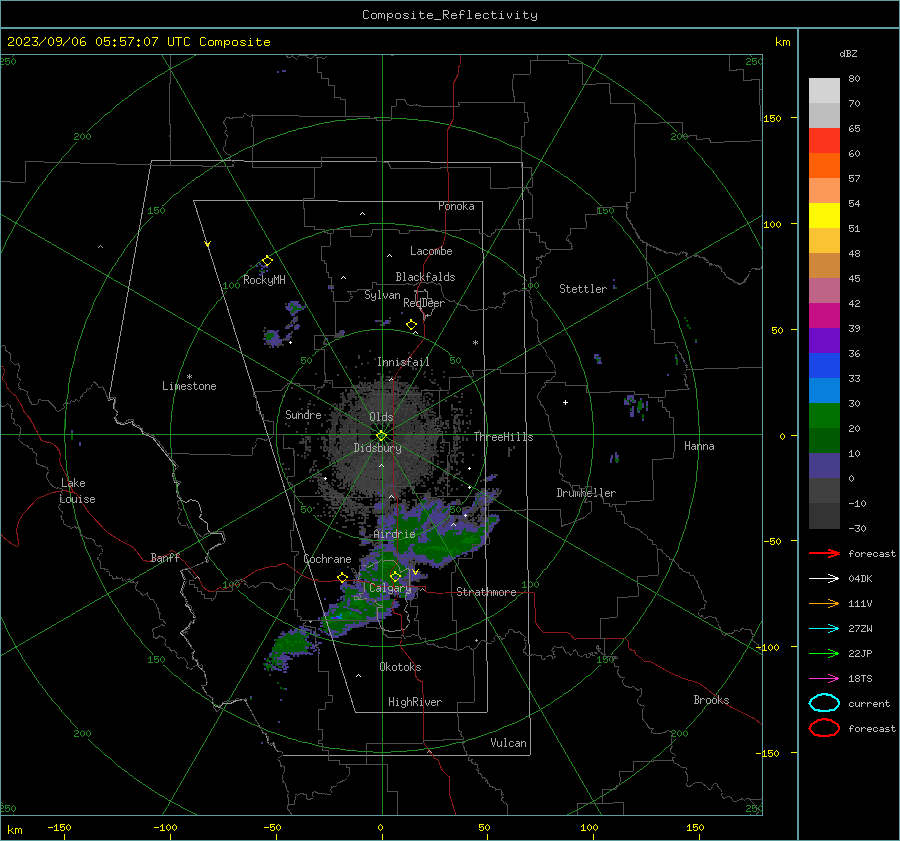Click the Stettler town label
900x841 pixels.
click(583, 289)
